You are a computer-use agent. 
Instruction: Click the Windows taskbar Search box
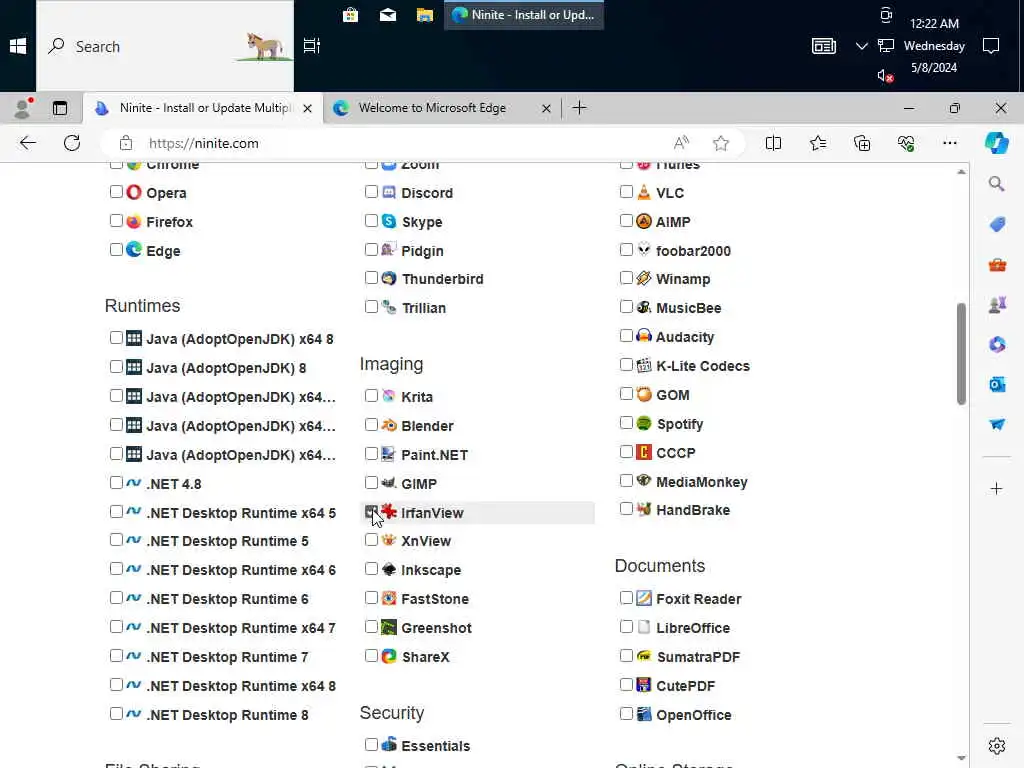coord(165,46)
